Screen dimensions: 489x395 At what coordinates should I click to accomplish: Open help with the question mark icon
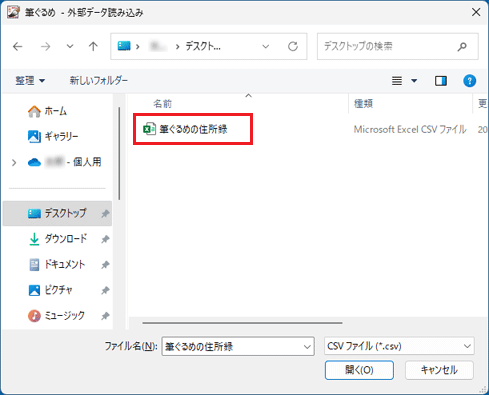[x=469, y=81]
